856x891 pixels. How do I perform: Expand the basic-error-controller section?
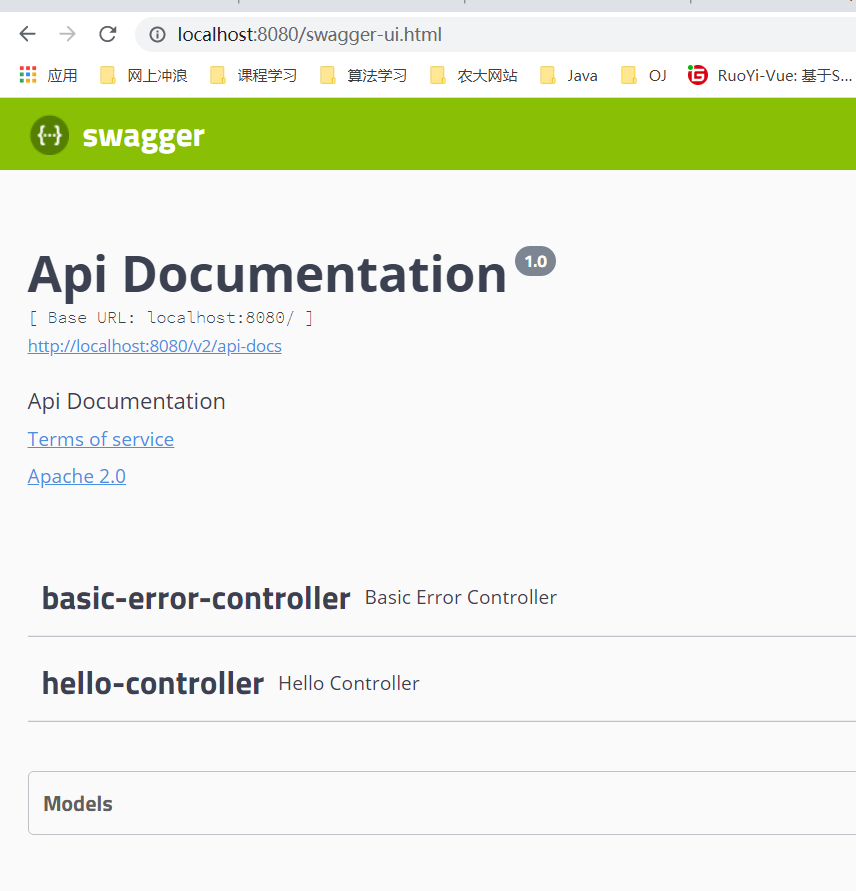point(196,598)
